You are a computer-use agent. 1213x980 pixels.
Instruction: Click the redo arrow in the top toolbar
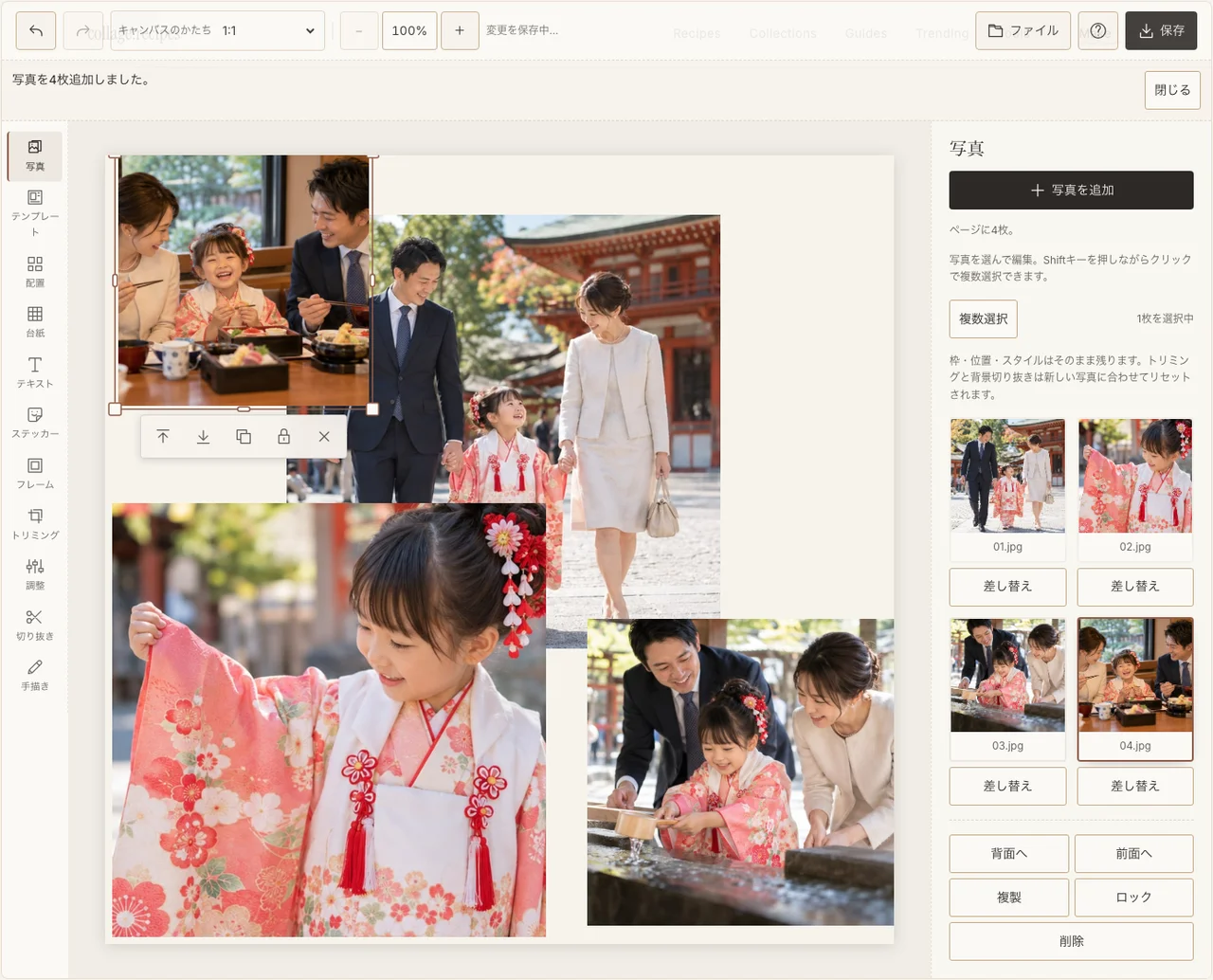point(82,30)
